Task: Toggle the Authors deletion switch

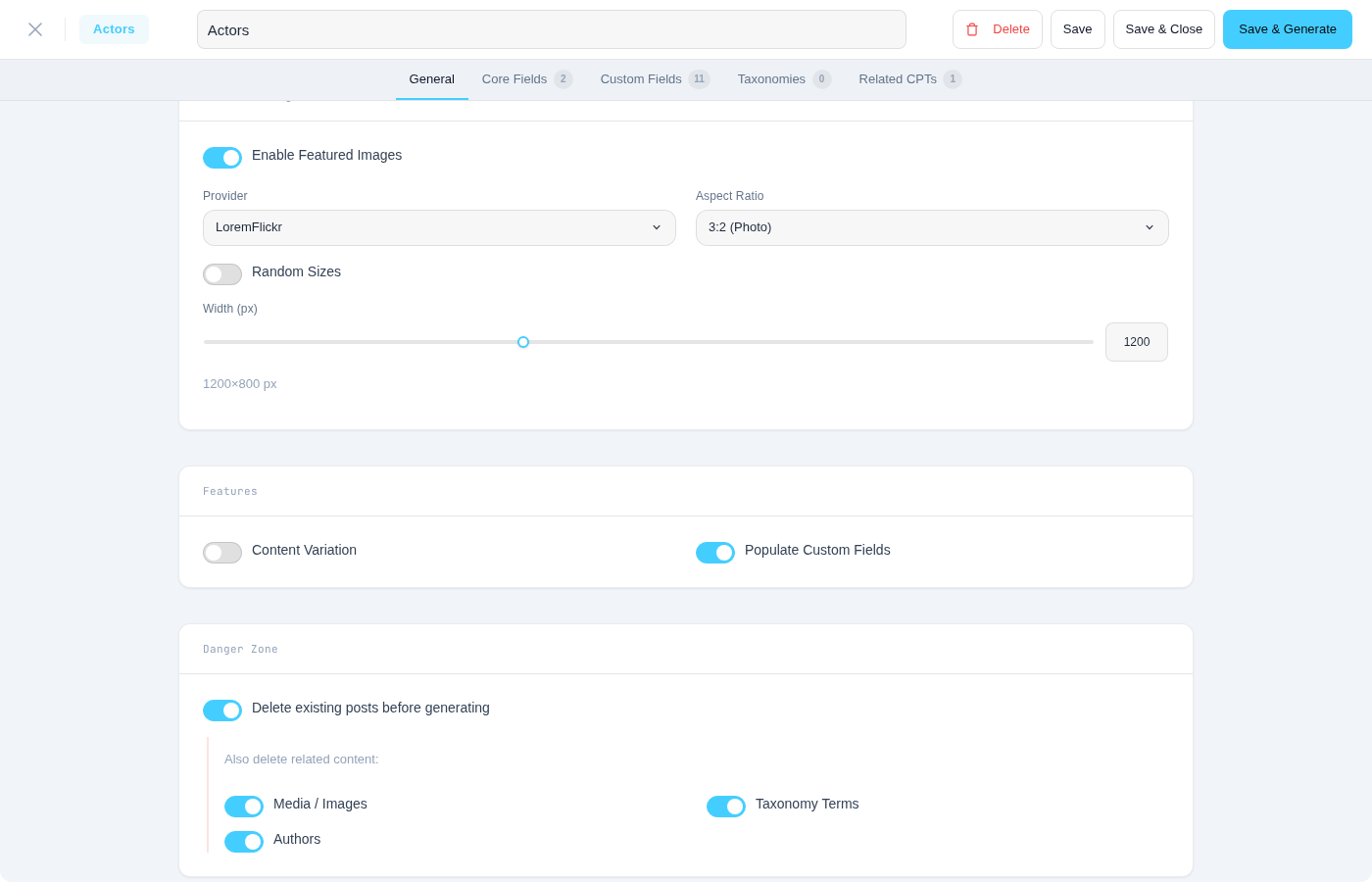Action: point(244,842)
